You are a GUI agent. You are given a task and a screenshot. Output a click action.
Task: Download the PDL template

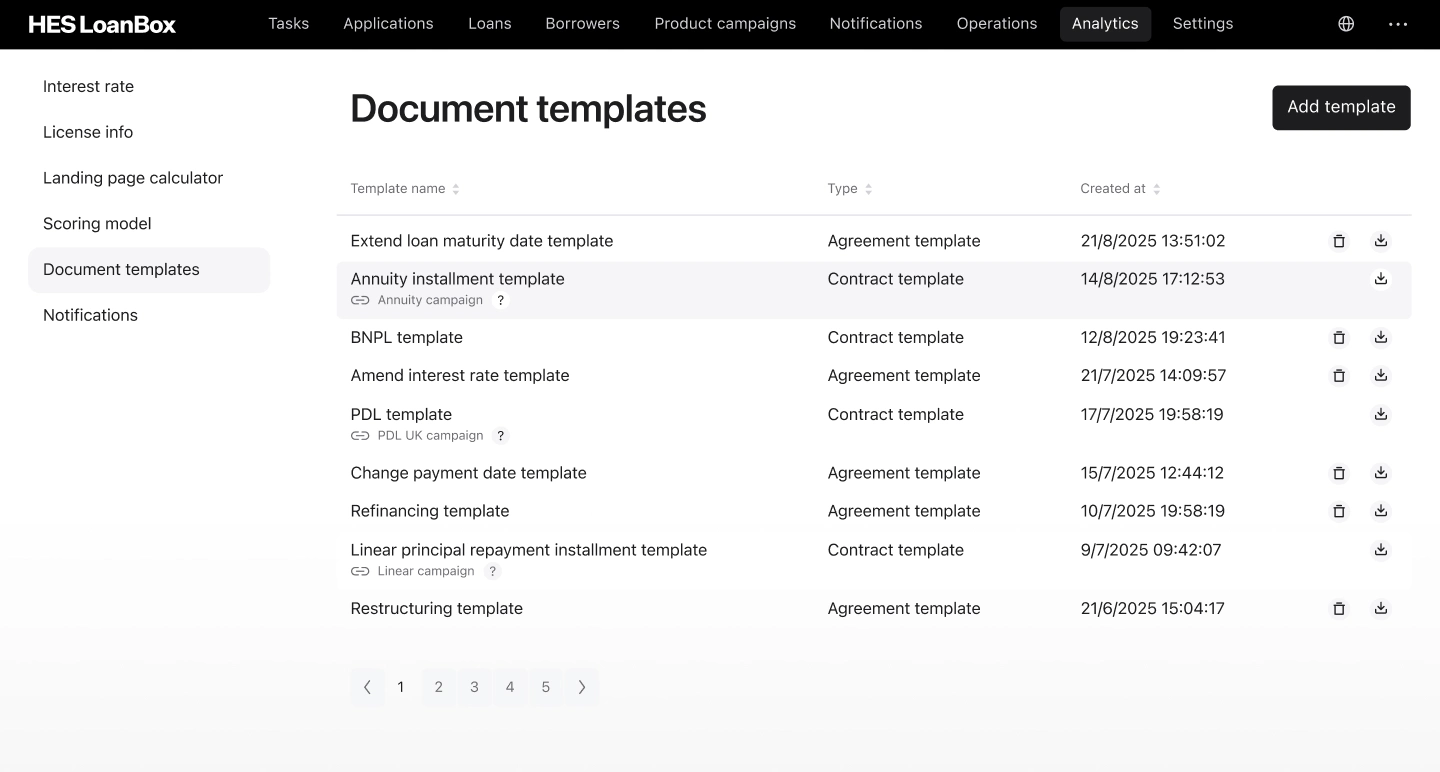click(1381, 414)
